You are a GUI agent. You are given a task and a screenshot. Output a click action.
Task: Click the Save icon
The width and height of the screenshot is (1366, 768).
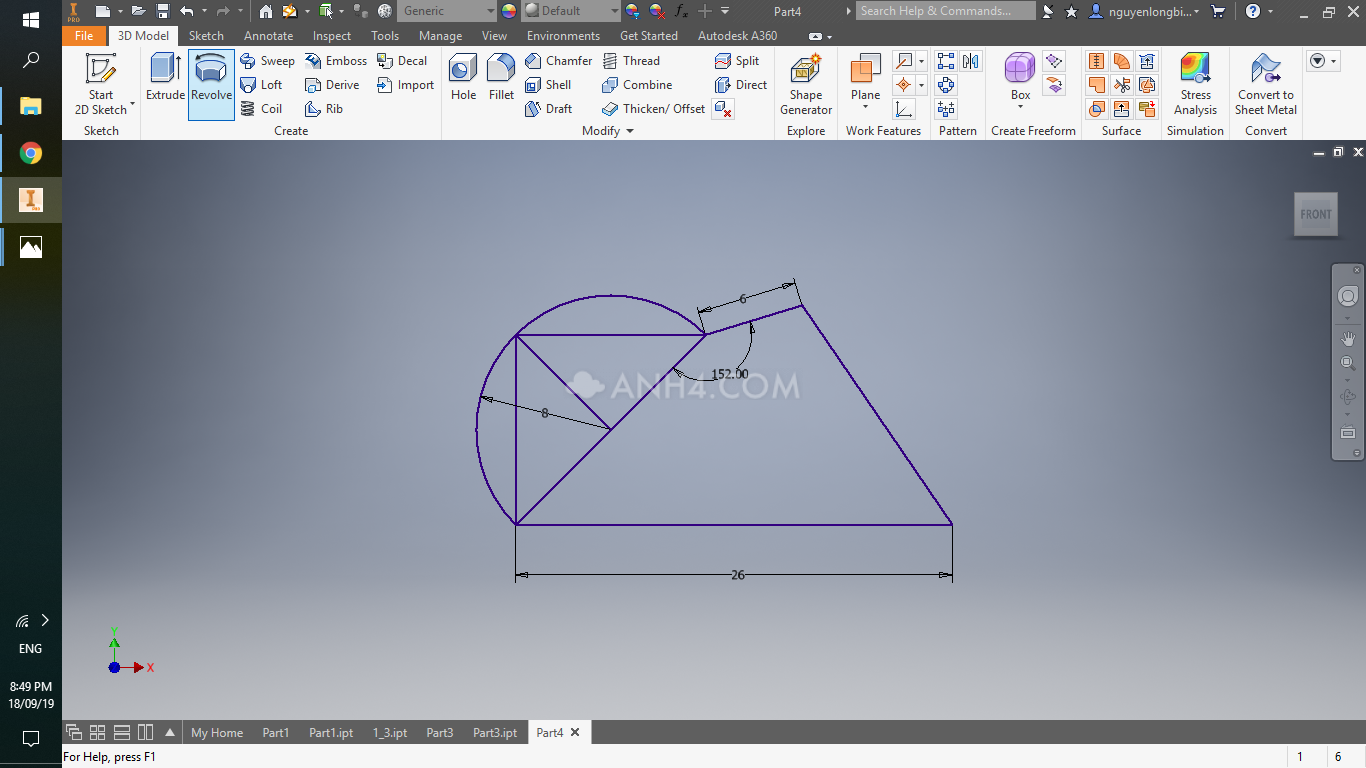click(x=163, y=11)
